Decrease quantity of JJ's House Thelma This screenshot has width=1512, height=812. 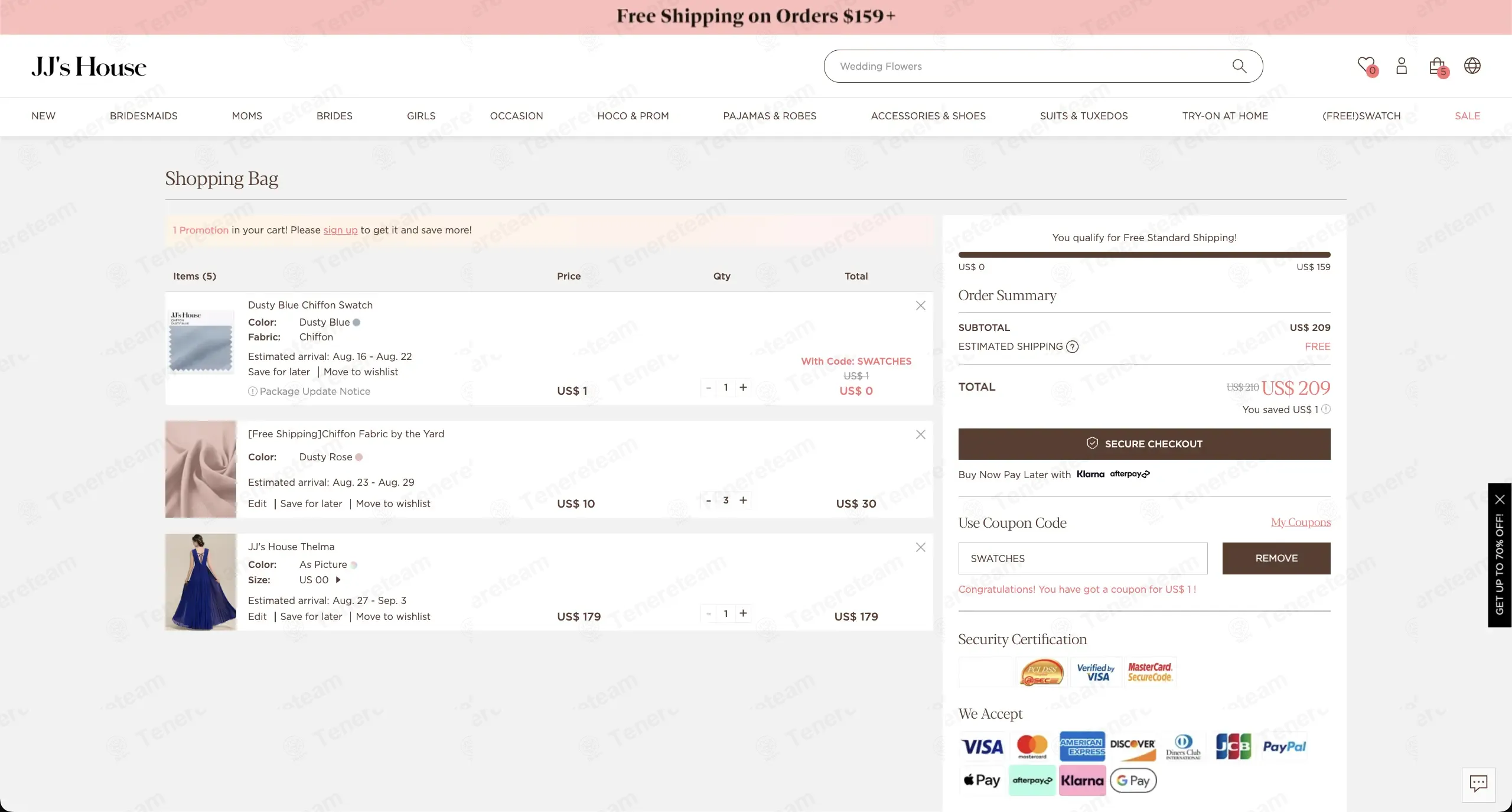(x=709, y=613)
